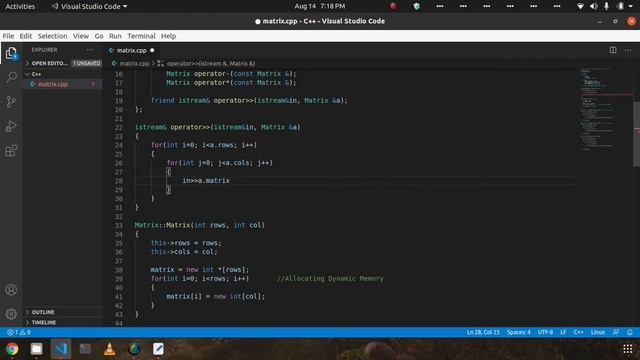
Task: Open Terminal from the dock
Action: click(x=85, y=349)
